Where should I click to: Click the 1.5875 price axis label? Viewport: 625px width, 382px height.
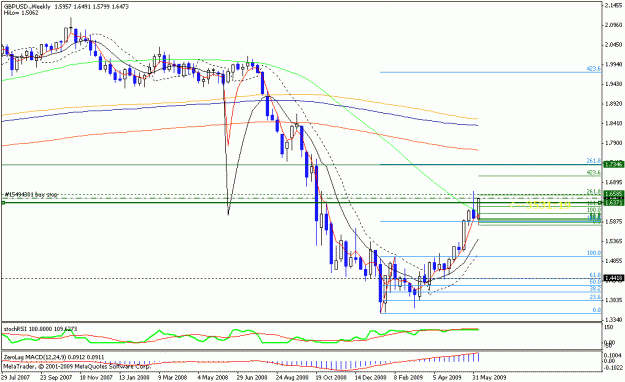[613, 221]
